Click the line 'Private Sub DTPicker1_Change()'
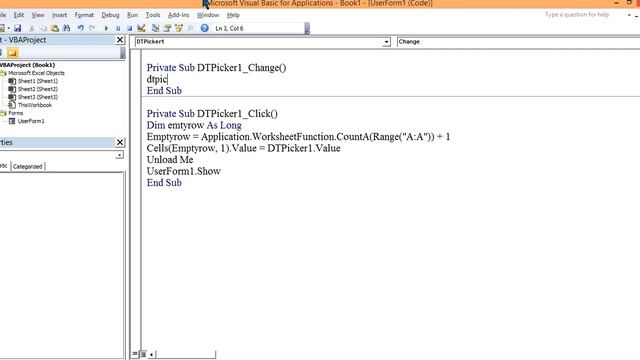 [x=216, y=68]
